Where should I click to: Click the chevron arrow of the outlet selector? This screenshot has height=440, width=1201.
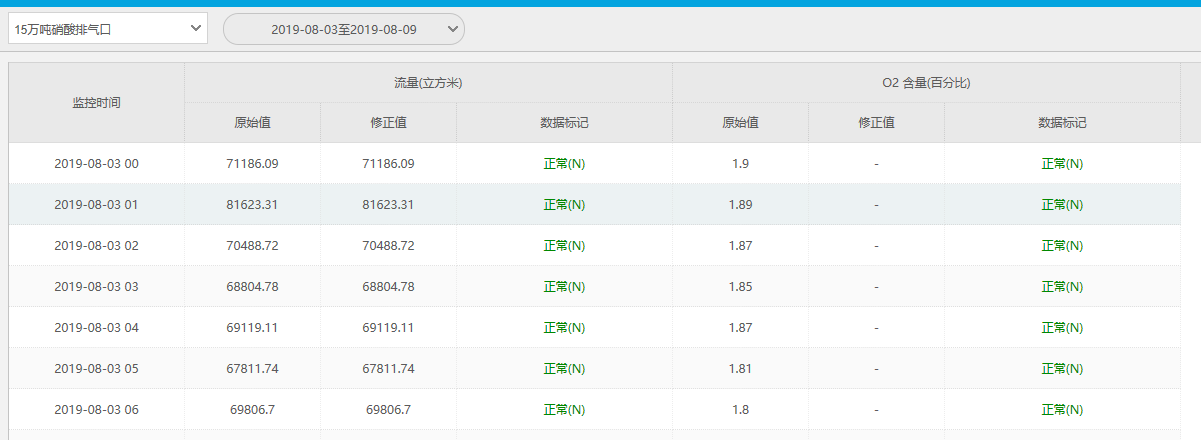click(x=195, y=29)
